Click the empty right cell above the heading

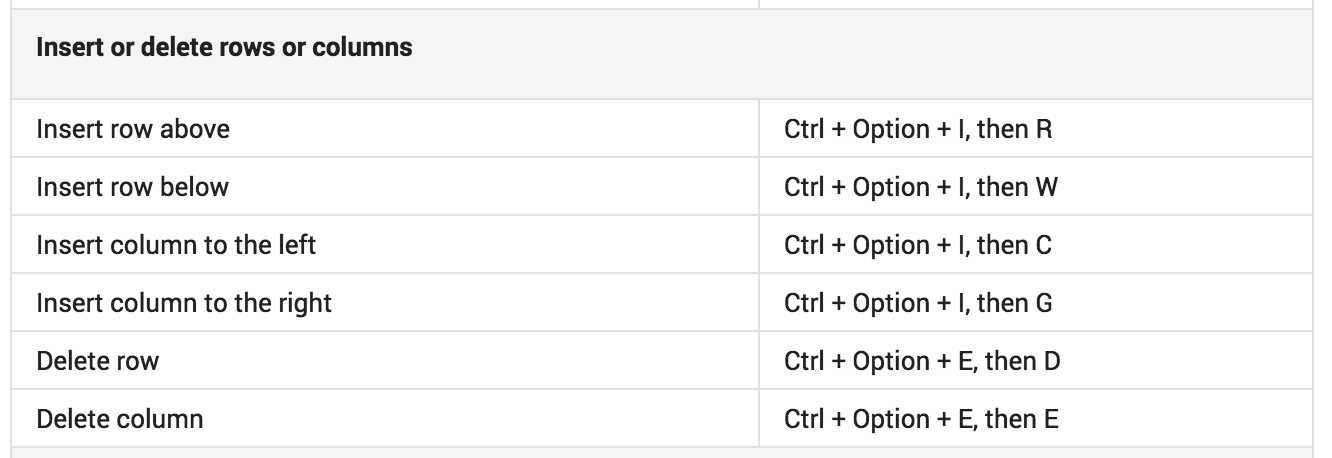[1035, 4]
